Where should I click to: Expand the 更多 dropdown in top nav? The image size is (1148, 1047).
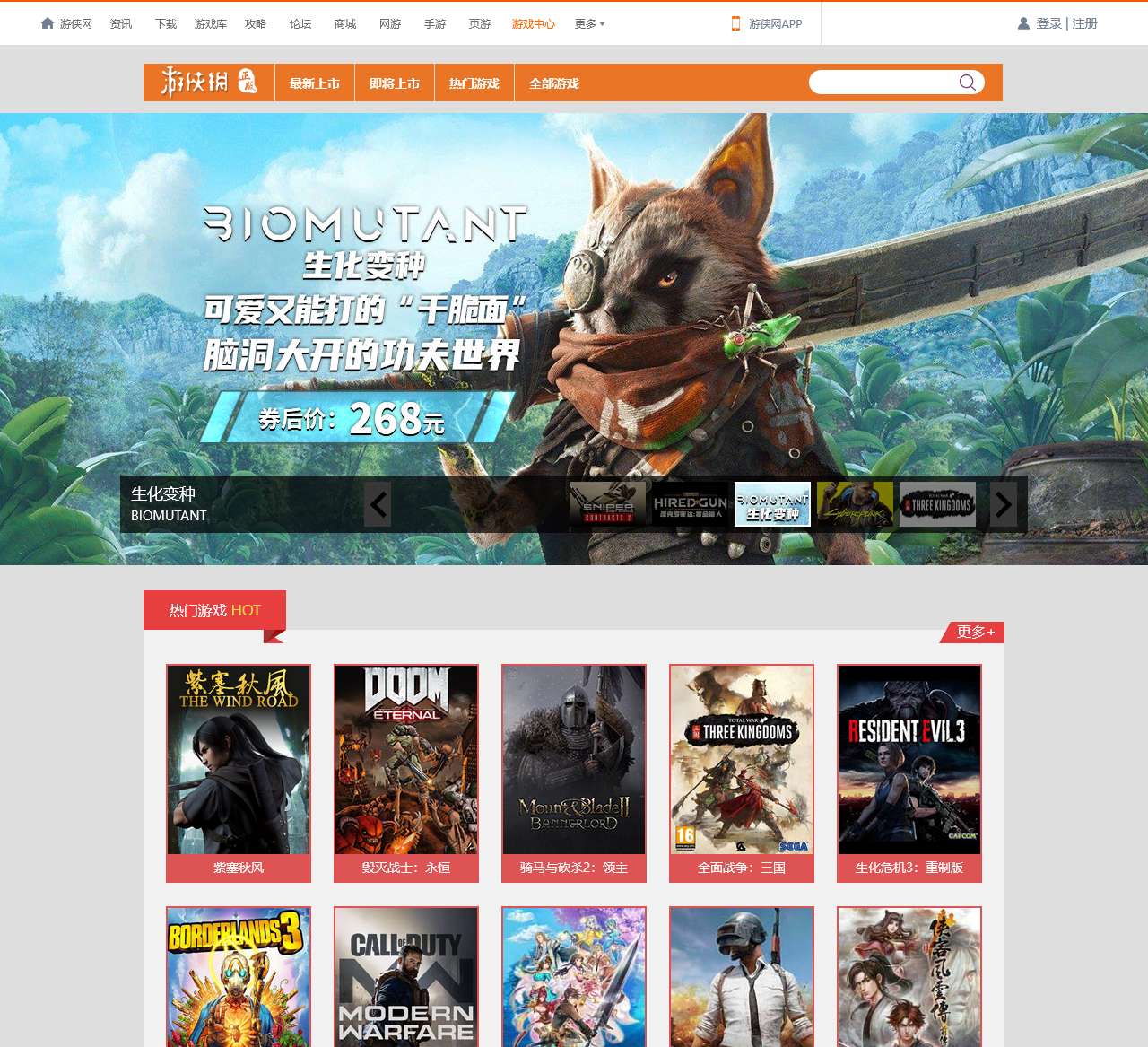(589, 24)
